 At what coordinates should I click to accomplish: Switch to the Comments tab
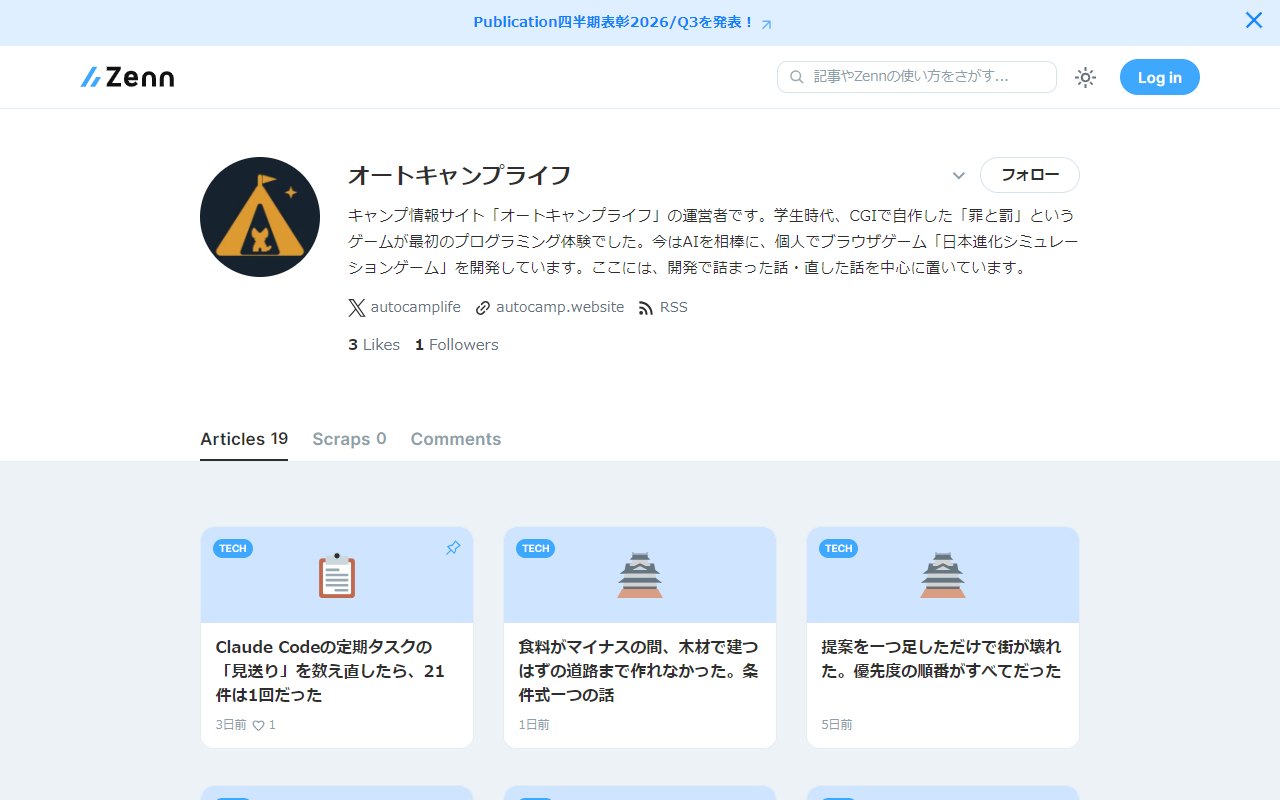pos(456,439)
